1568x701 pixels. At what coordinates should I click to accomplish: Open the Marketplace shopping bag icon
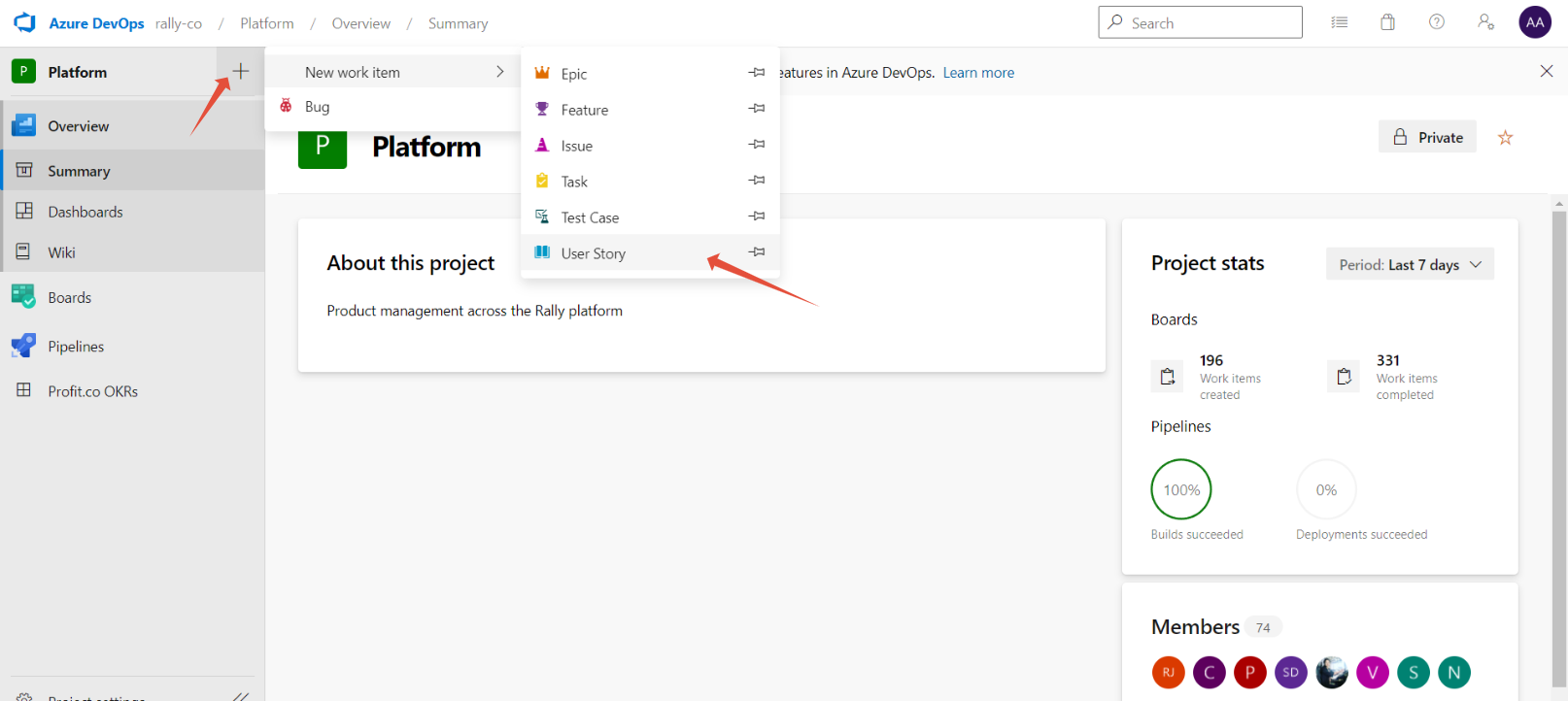[x=1387, y=22]
